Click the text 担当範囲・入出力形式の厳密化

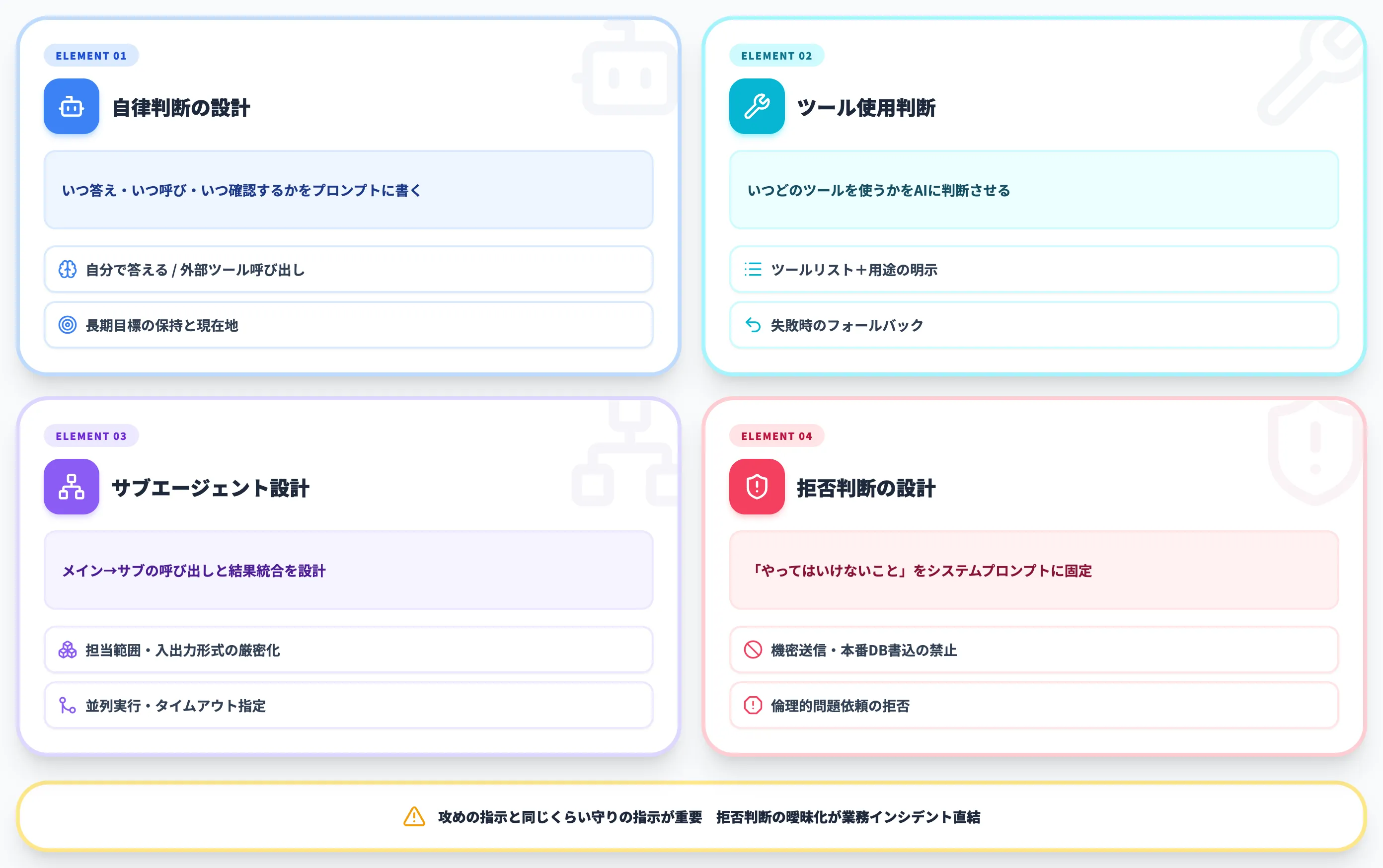(183, 651)
